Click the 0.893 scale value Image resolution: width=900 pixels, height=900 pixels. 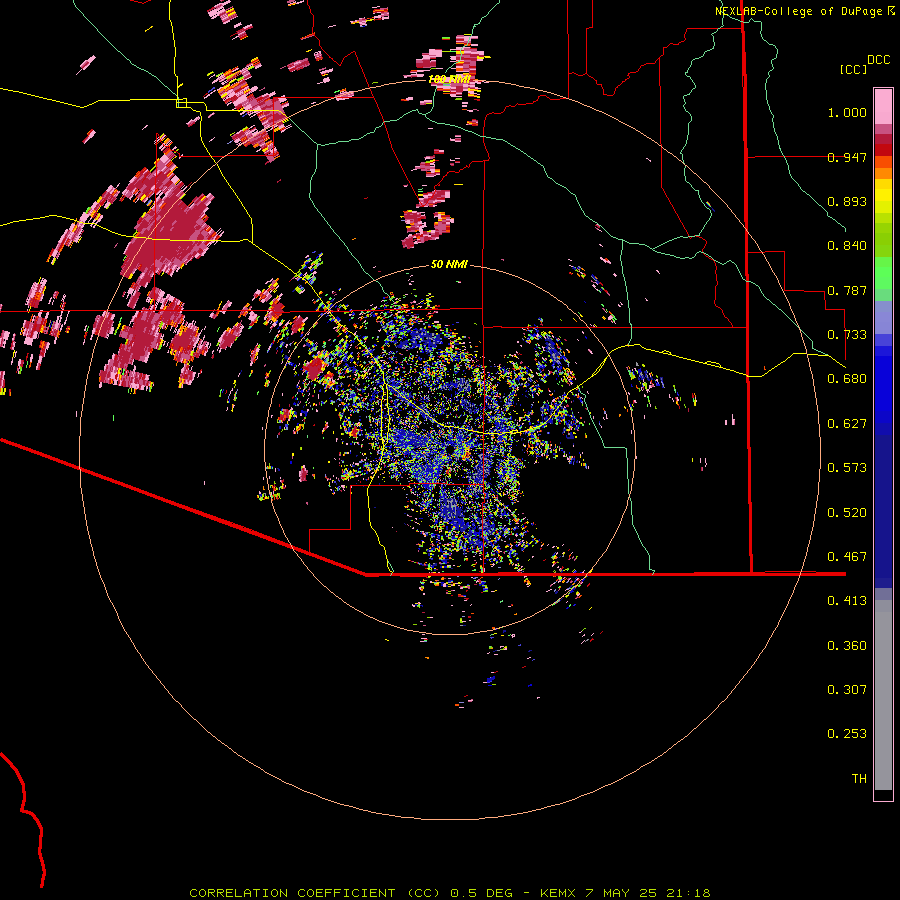coord(847,201)
